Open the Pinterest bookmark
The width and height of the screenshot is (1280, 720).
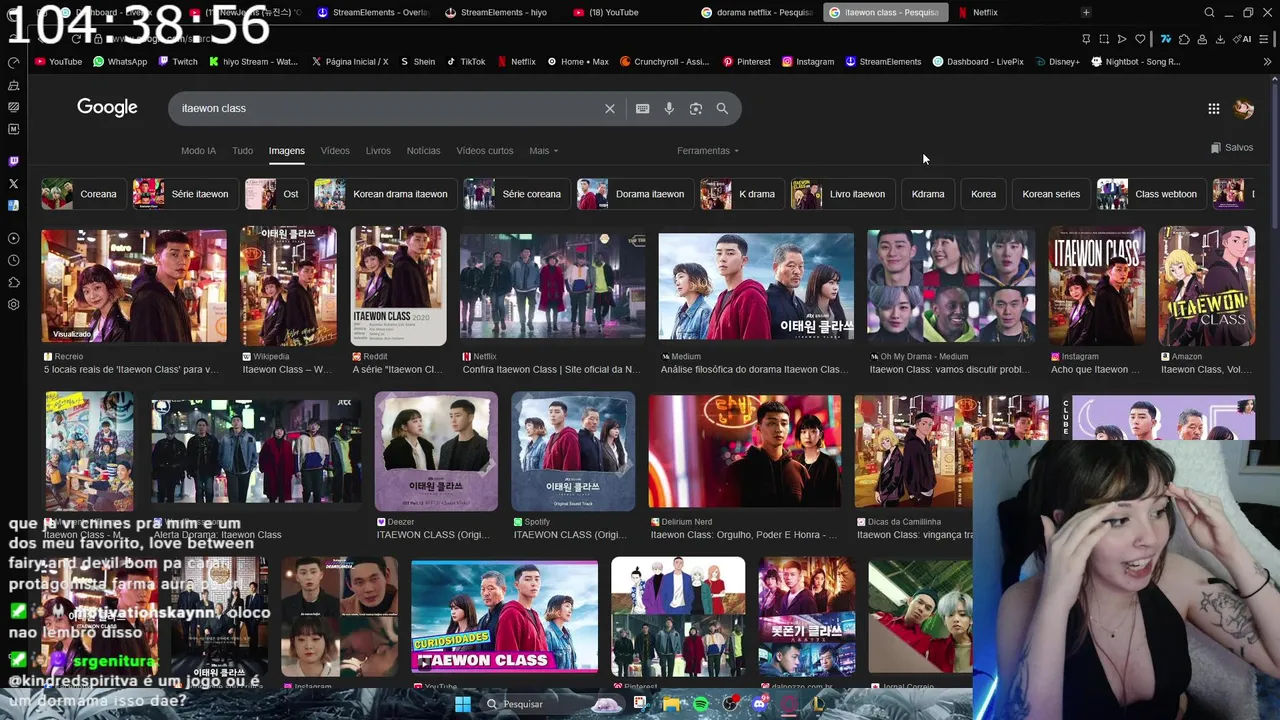point(746,62)
